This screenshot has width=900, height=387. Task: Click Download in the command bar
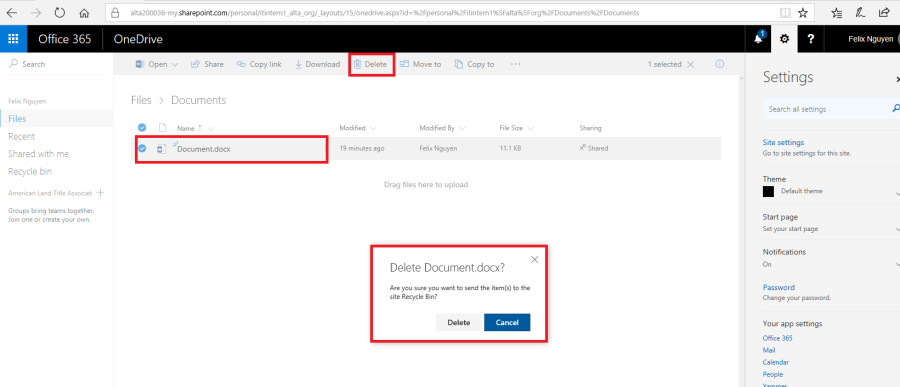(x=317, y=64)
